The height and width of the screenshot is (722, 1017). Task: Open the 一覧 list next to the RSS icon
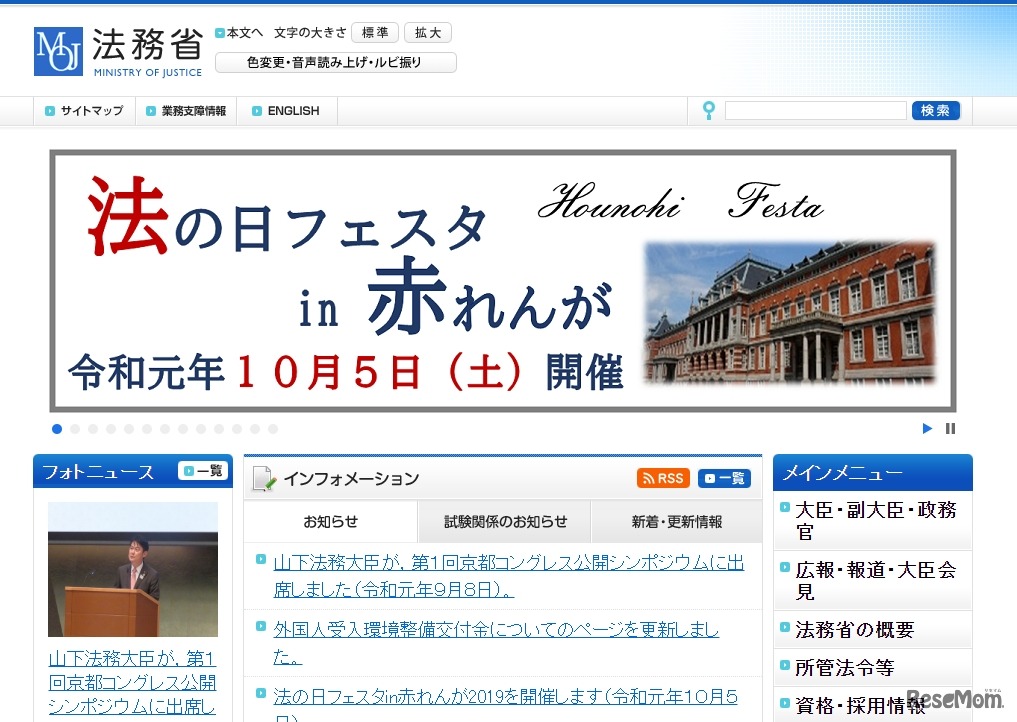[723, 478]
